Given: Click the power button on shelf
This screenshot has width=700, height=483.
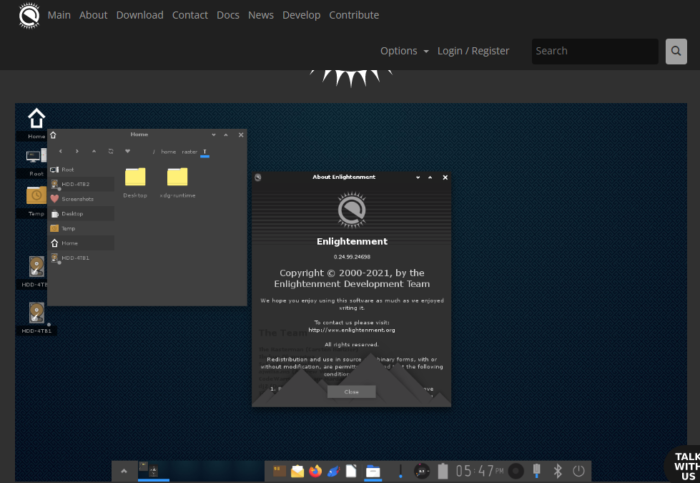Looking at the screenshot, I should [579, 471].
